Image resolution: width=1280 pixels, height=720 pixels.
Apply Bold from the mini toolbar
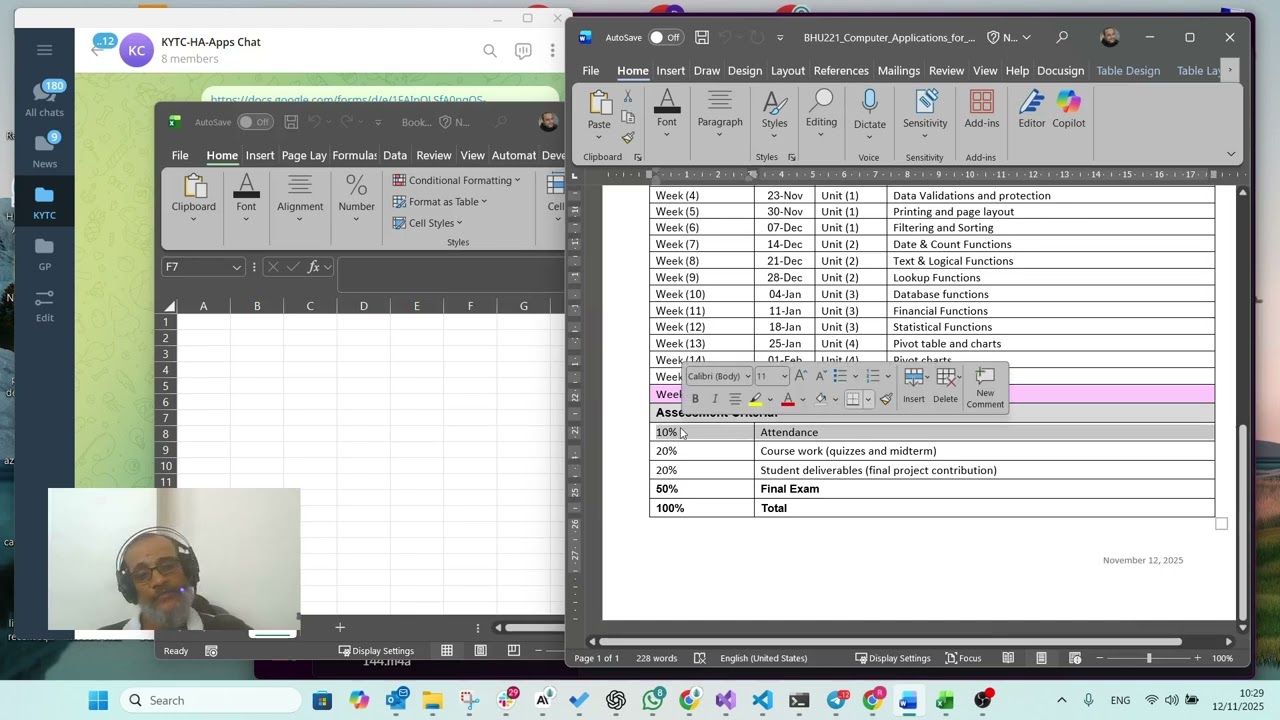(x=695, y=399)
